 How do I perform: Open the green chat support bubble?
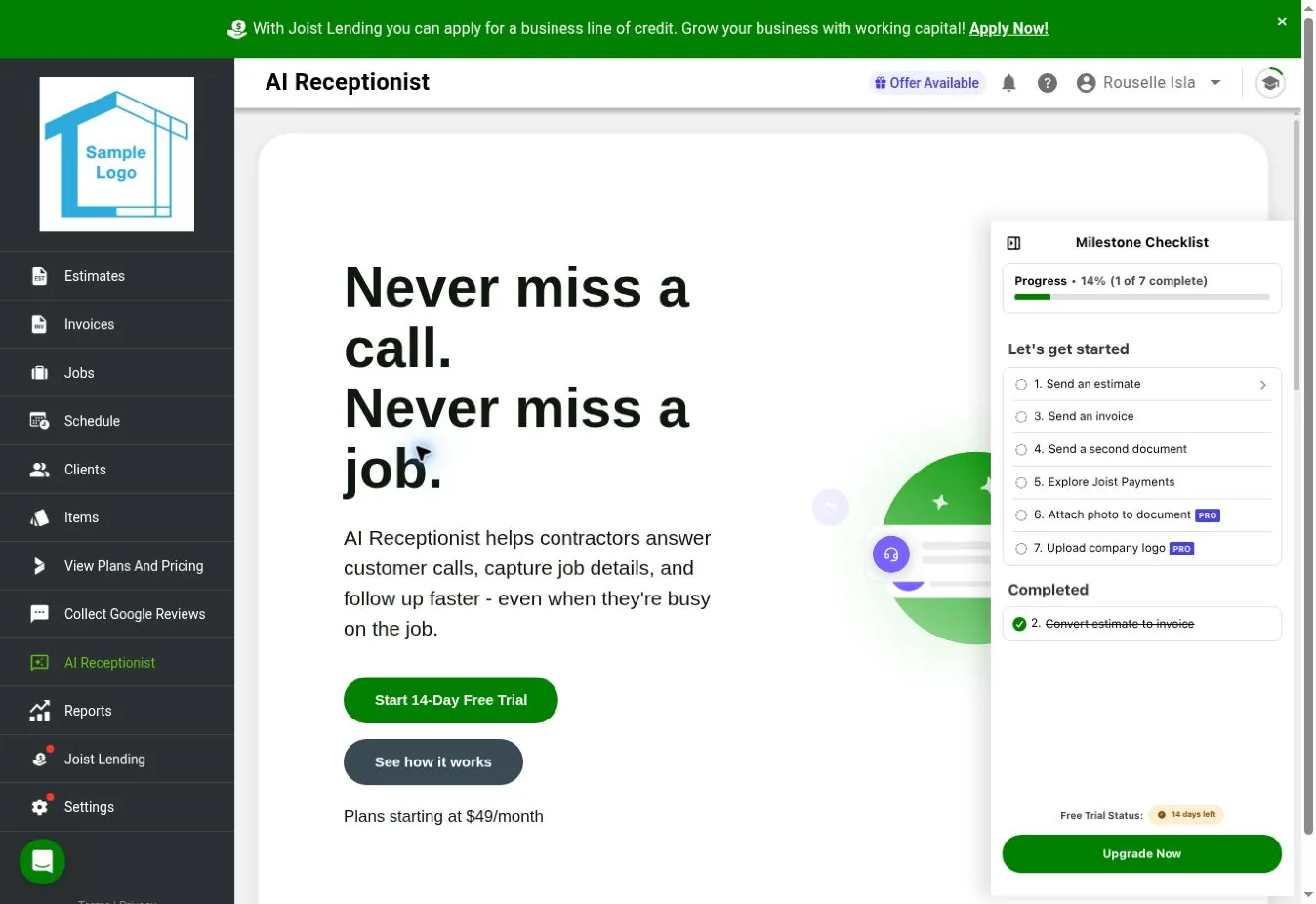tap(42, 861)
